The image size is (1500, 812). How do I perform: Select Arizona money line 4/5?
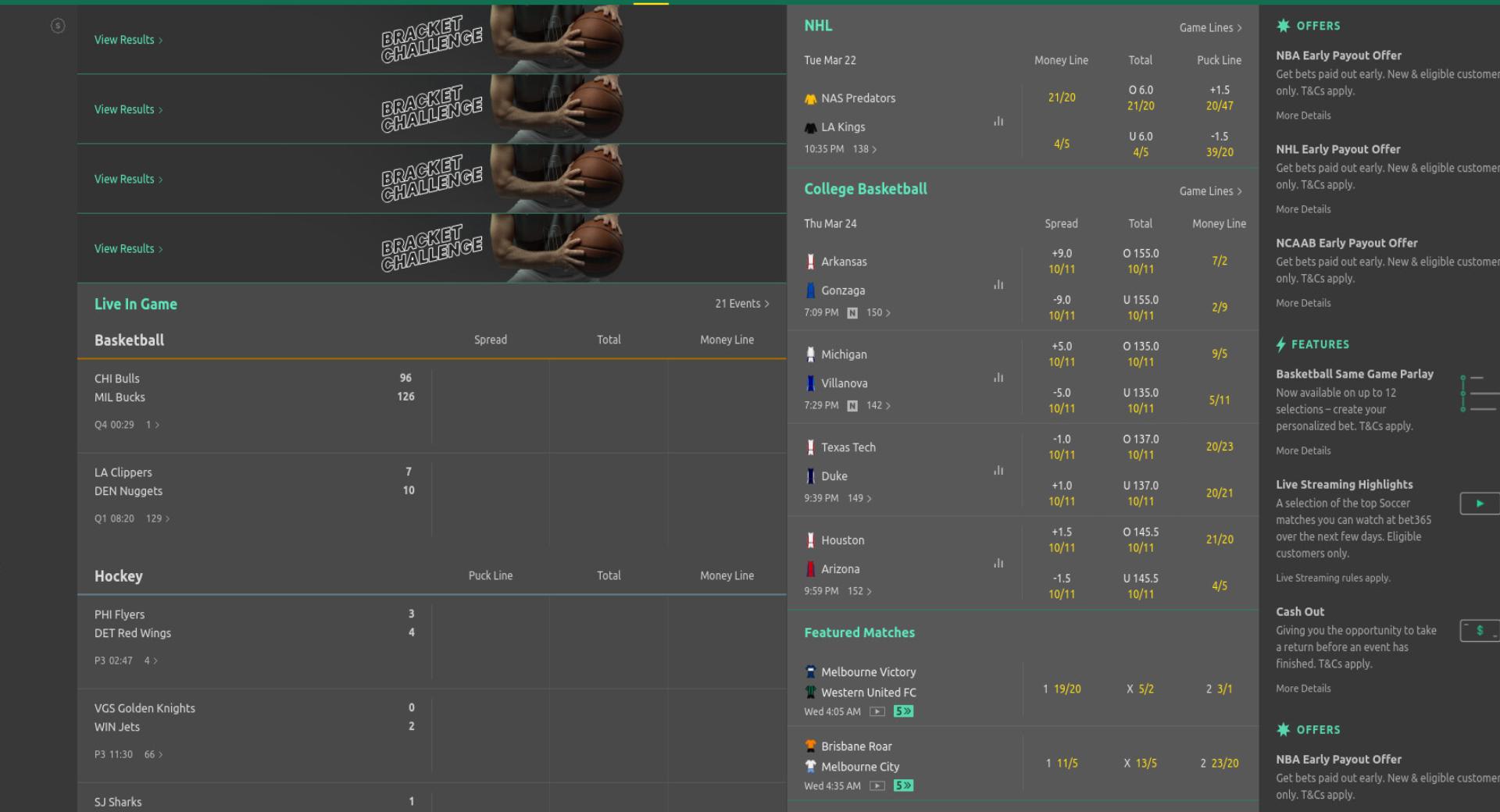point(1220,586)
